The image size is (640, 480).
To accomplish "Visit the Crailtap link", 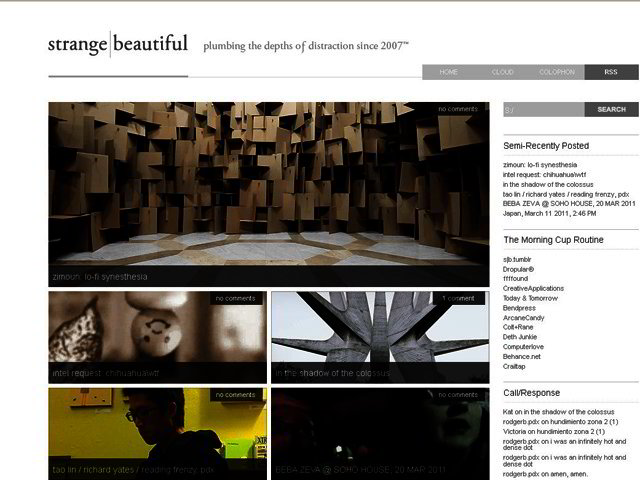I will (x=514, y=366).
